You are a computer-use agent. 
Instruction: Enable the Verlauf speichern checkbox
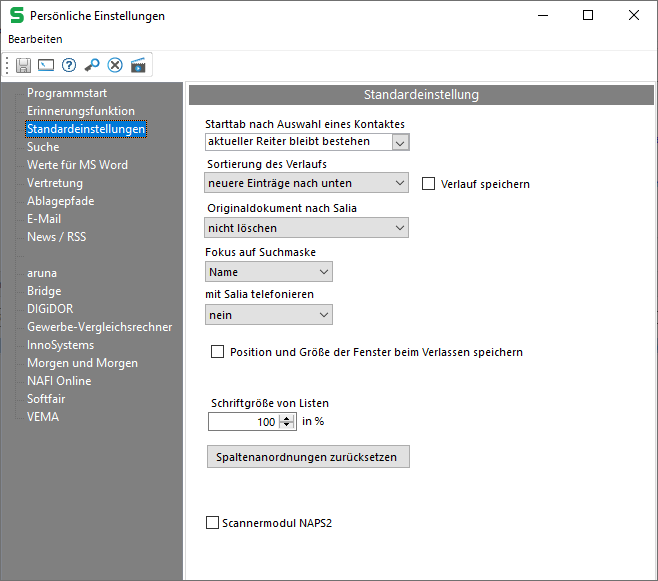[x=429, y=184]
